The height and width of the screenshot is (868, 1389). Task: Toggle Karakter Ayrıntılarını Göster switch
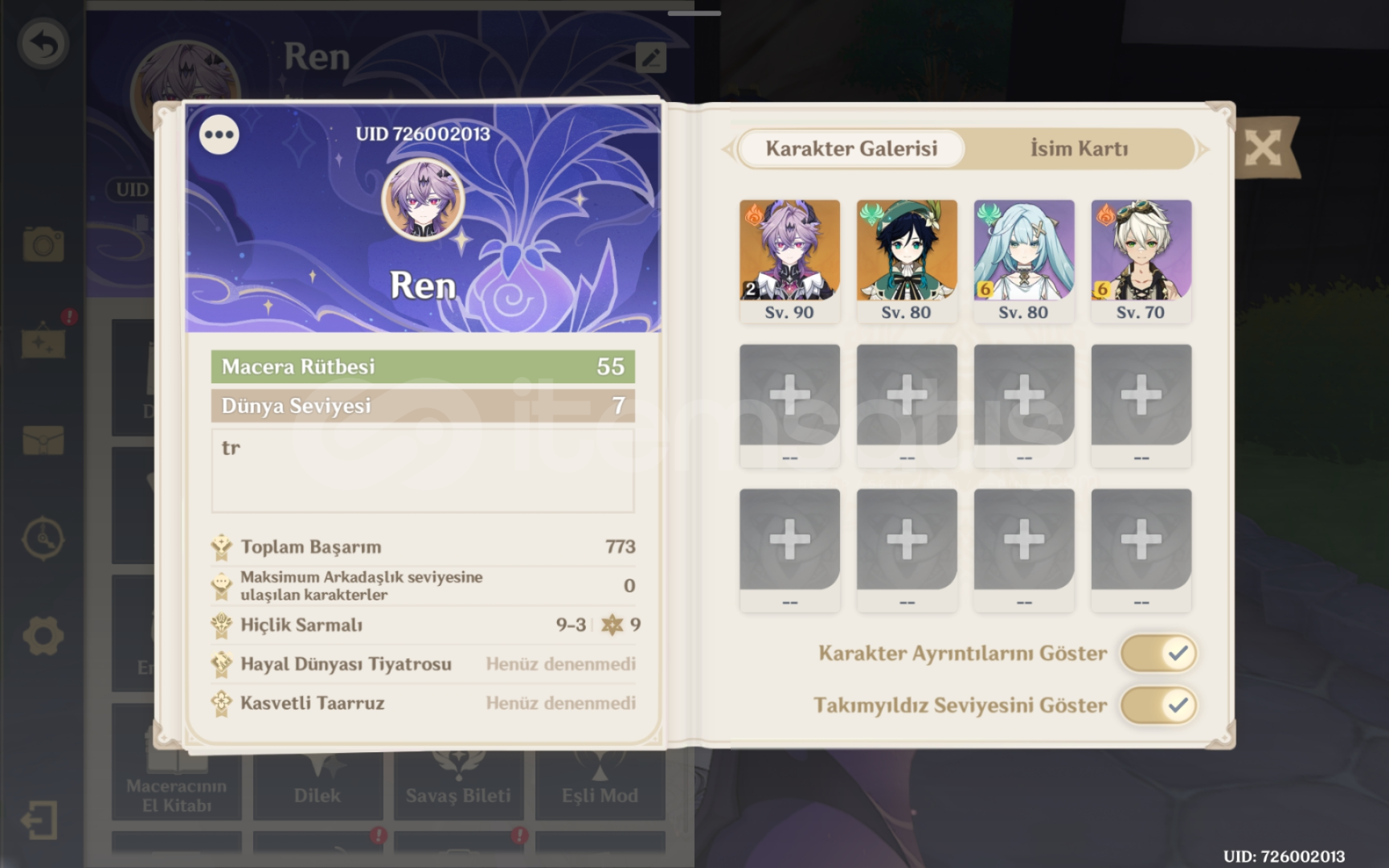(x=1158, y=653)
